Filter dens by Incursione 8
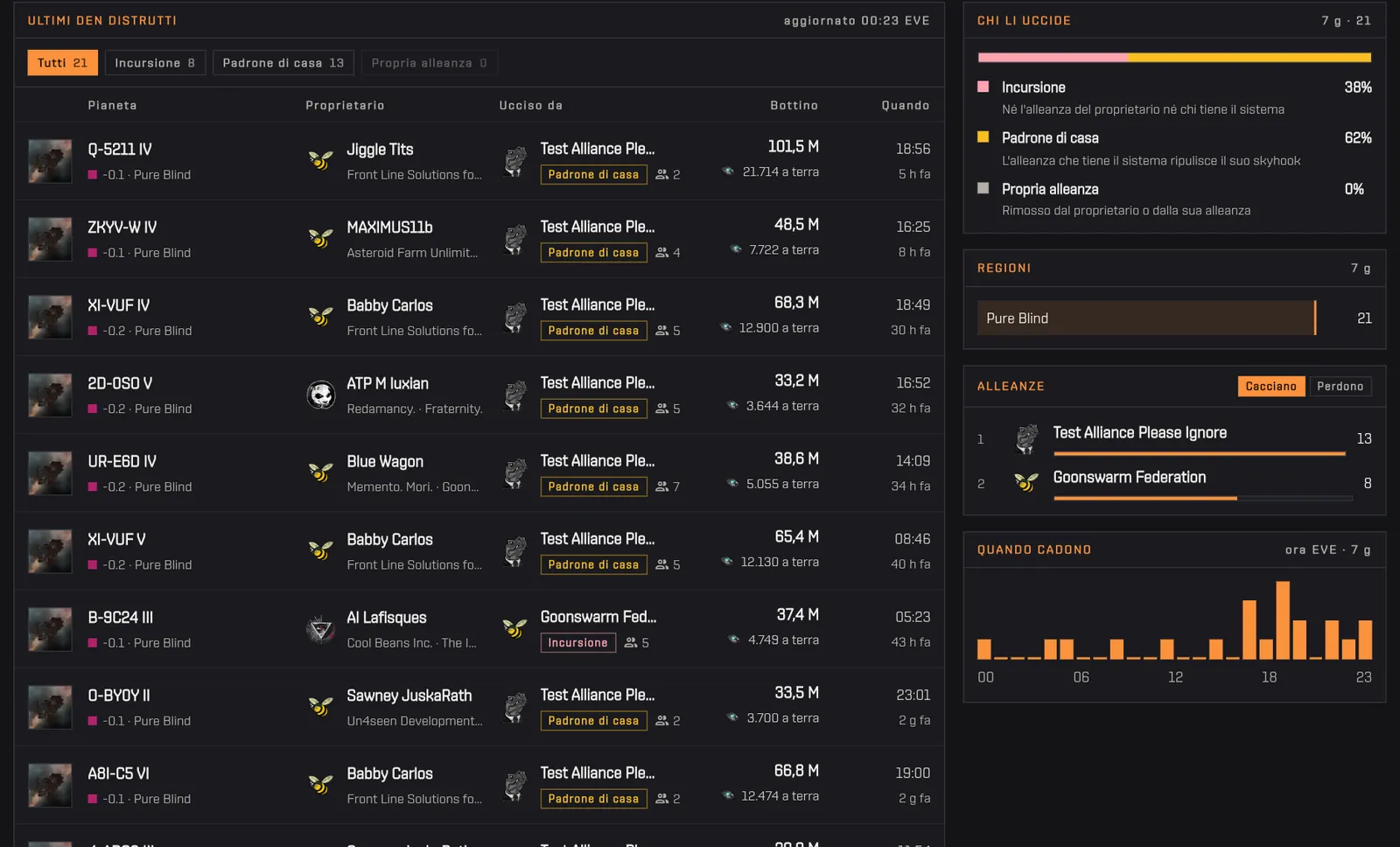 click(155, 63)
